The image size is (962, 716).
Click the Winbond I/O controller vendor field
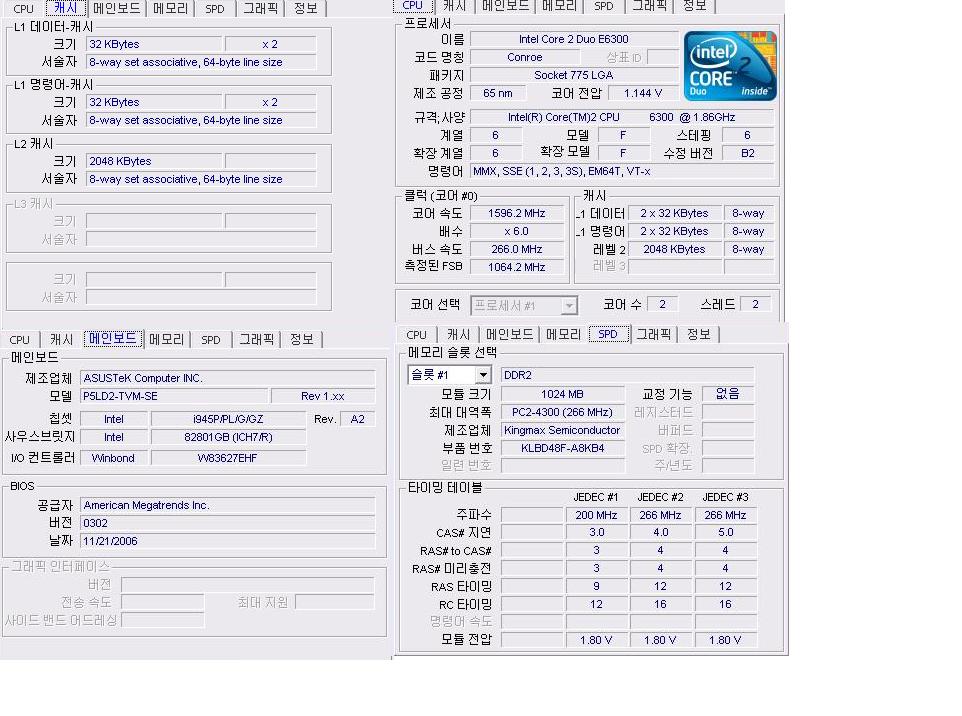[x=114, y=458]
